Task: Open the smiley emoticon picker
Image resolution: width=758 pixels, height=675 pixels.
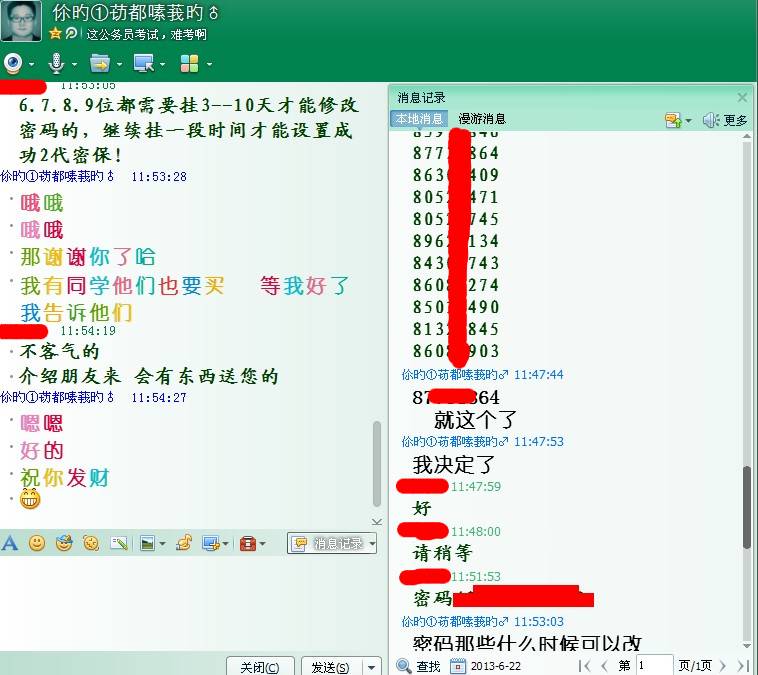Action: (x=37, y=543)
